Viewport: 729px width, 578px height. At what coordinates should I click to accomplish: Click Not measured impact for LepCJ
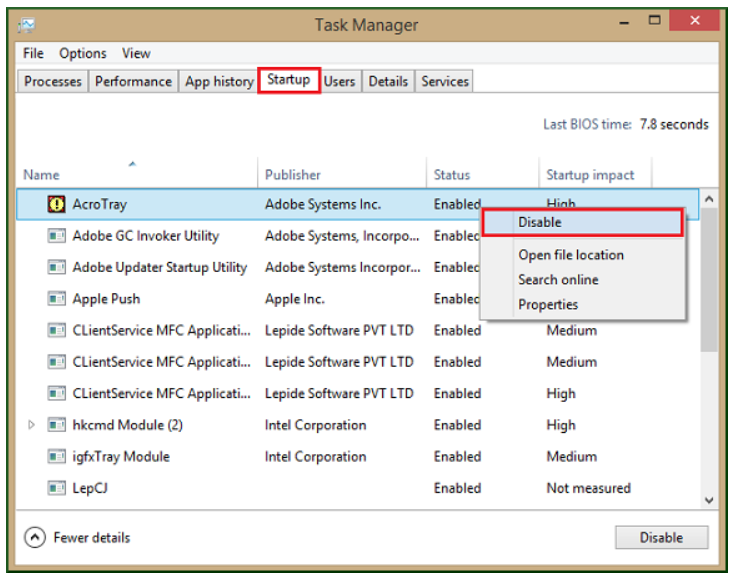click(x=589, y=488)
